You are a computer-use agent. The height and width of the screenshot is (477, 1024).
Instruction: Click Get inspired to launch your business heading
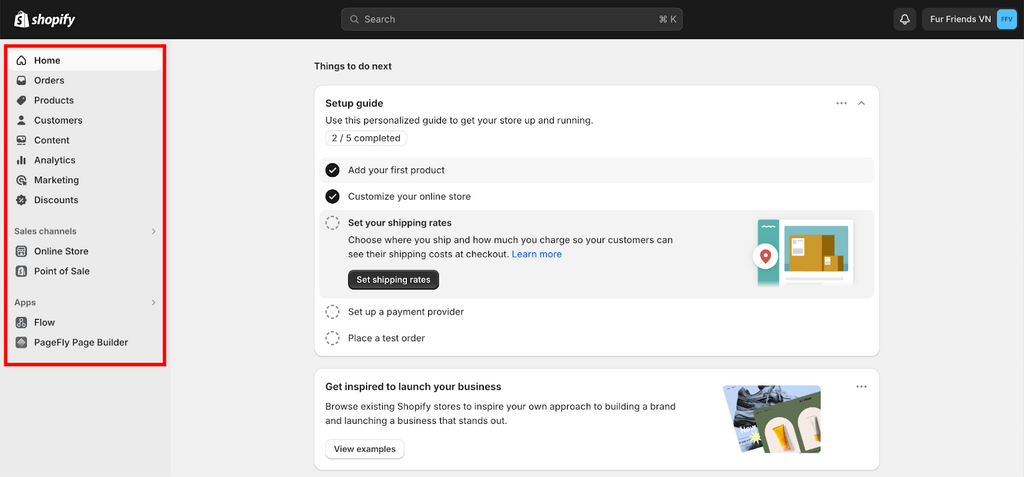(413, 387)
